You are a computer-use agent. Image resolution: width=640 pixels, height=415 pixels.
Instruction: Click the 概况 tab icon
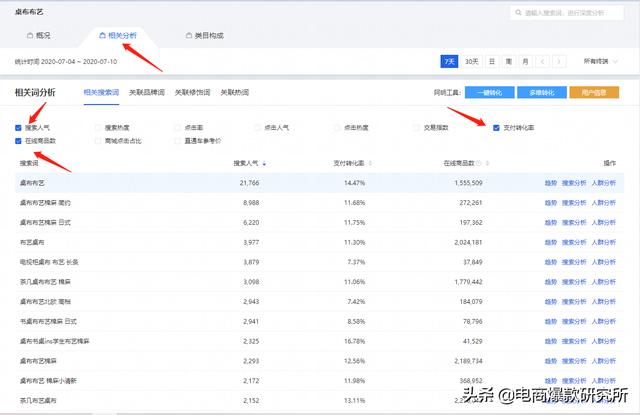29,35
